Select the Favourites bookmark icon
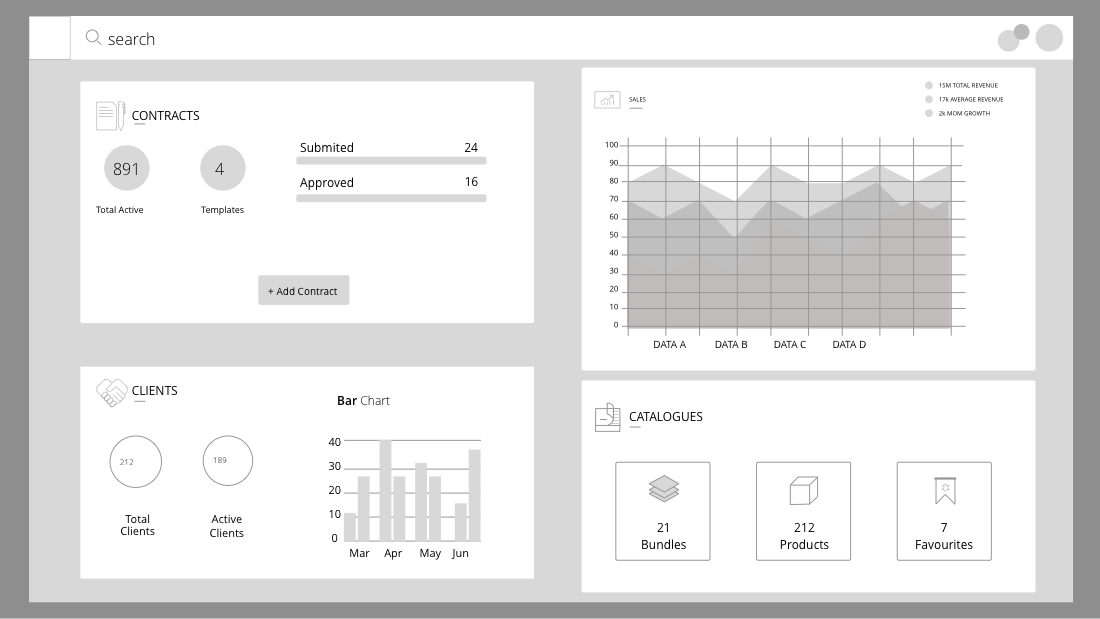This screenshot has width=1100, height=619. click(x=943, y=488)
